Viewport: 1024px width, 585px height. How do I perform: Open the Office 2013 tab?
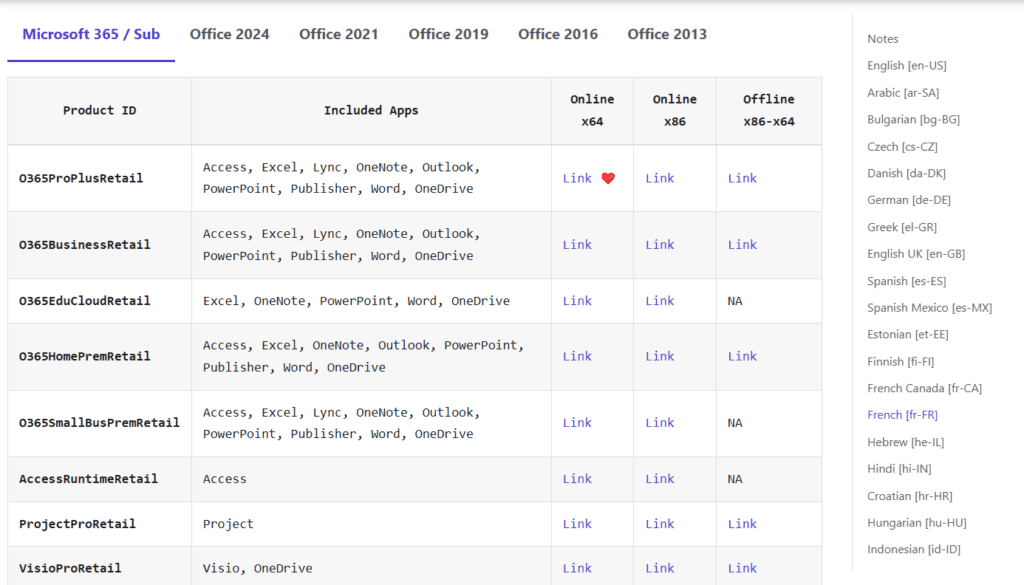667,34
